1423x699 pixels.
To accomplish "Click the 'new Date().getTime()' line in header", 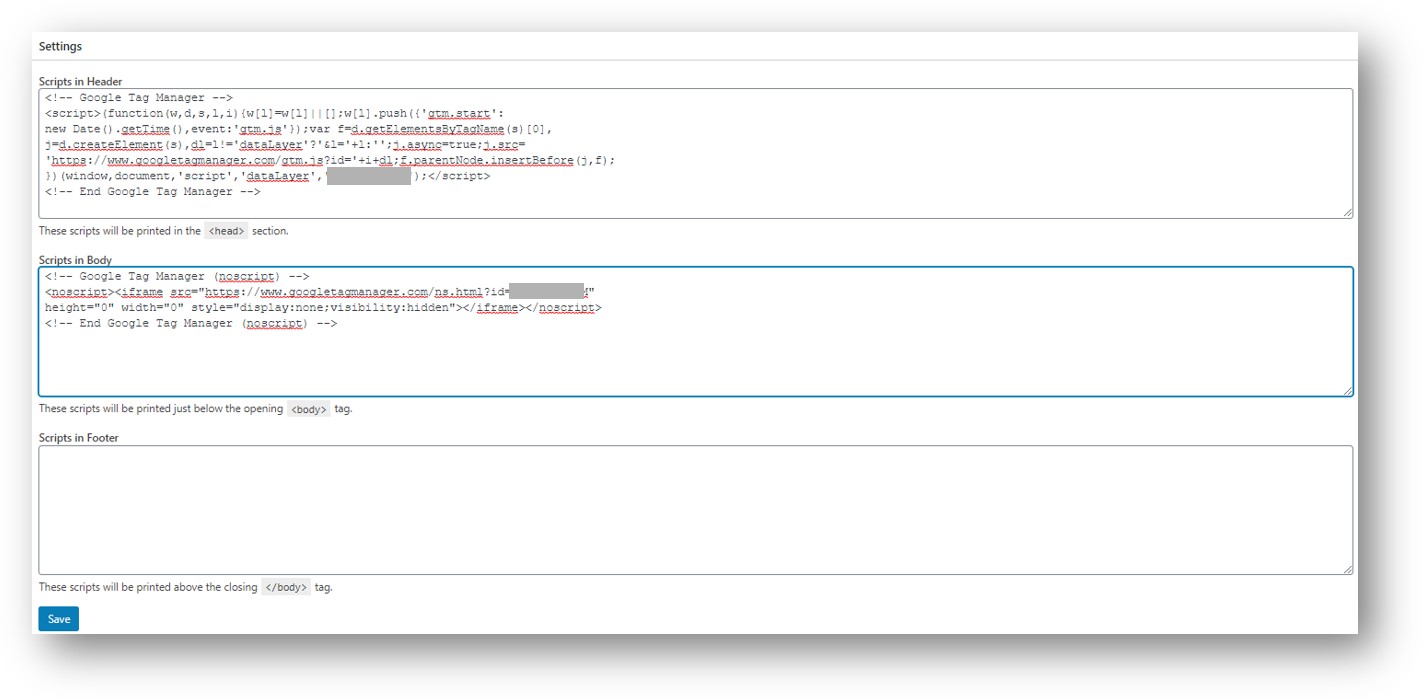I will pyautogui.click(x=298, y=129).
